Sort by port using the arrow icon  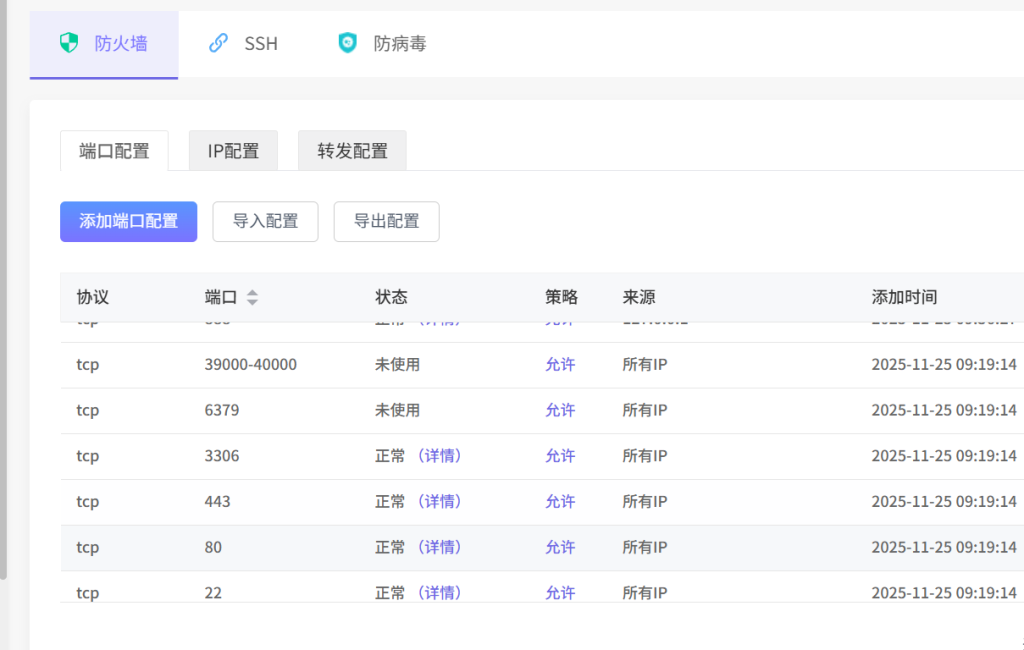click(252, 297)
